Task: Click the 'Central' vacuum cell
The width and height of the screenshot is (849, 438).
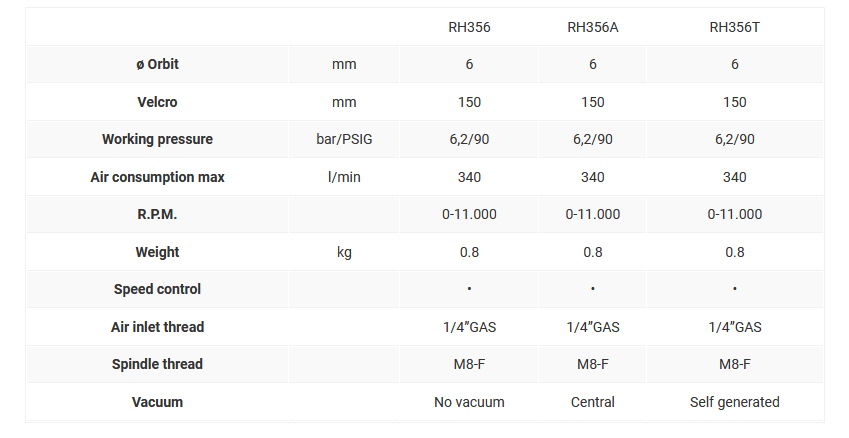Action: tap(593, 402)
